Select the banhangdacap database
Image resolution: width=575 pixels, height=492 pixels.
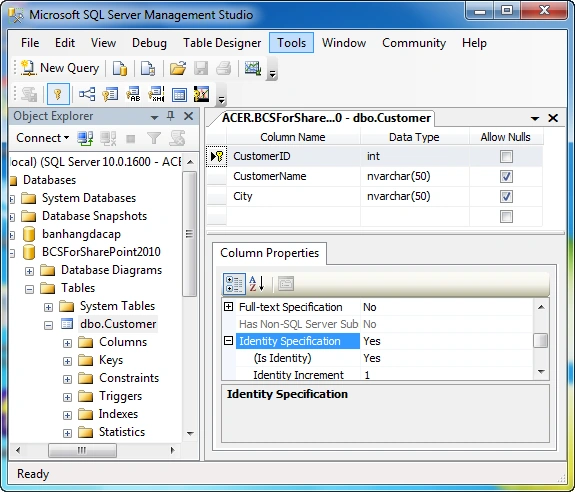(x=81, y=234)
